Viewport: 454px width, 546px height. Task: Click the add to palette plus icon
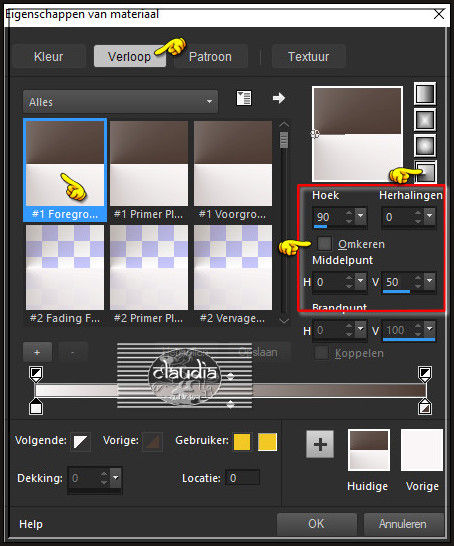pyautogui.click(x=320, y=444)
